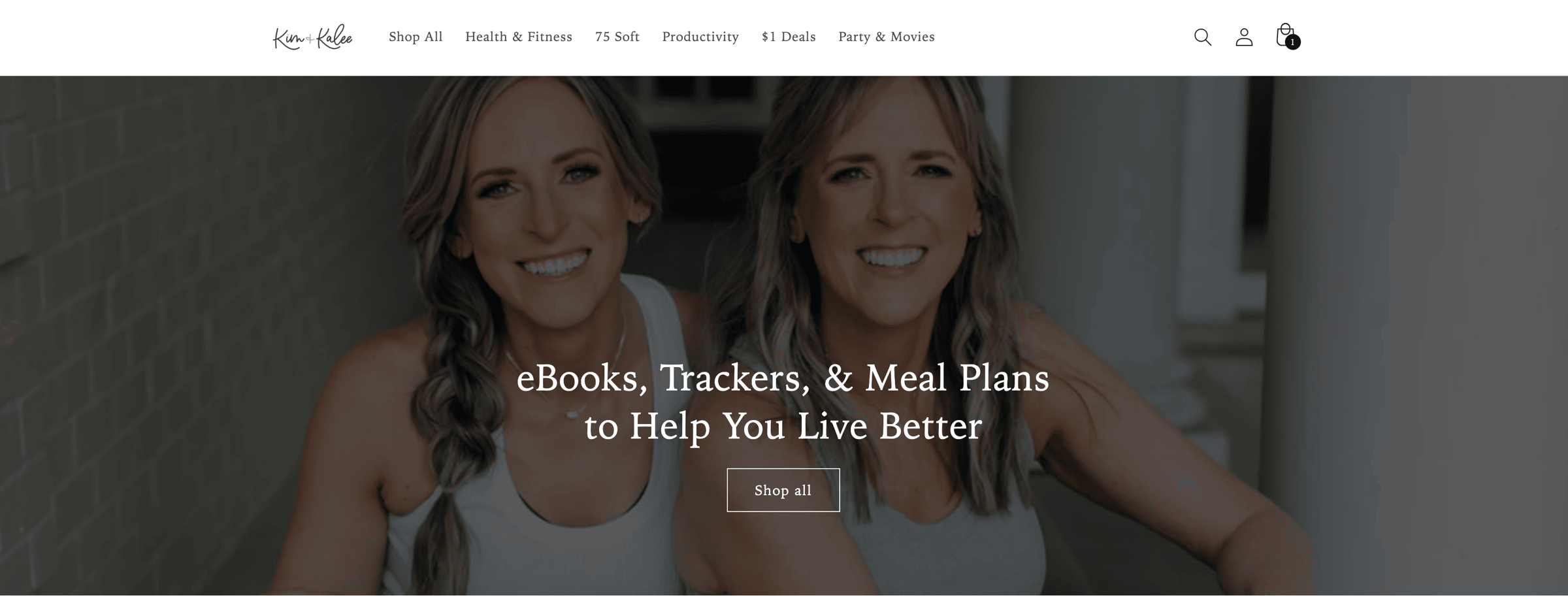Open the search magnifier icon
This screenshot has height=599, width=1568.
click(1202, 37)
